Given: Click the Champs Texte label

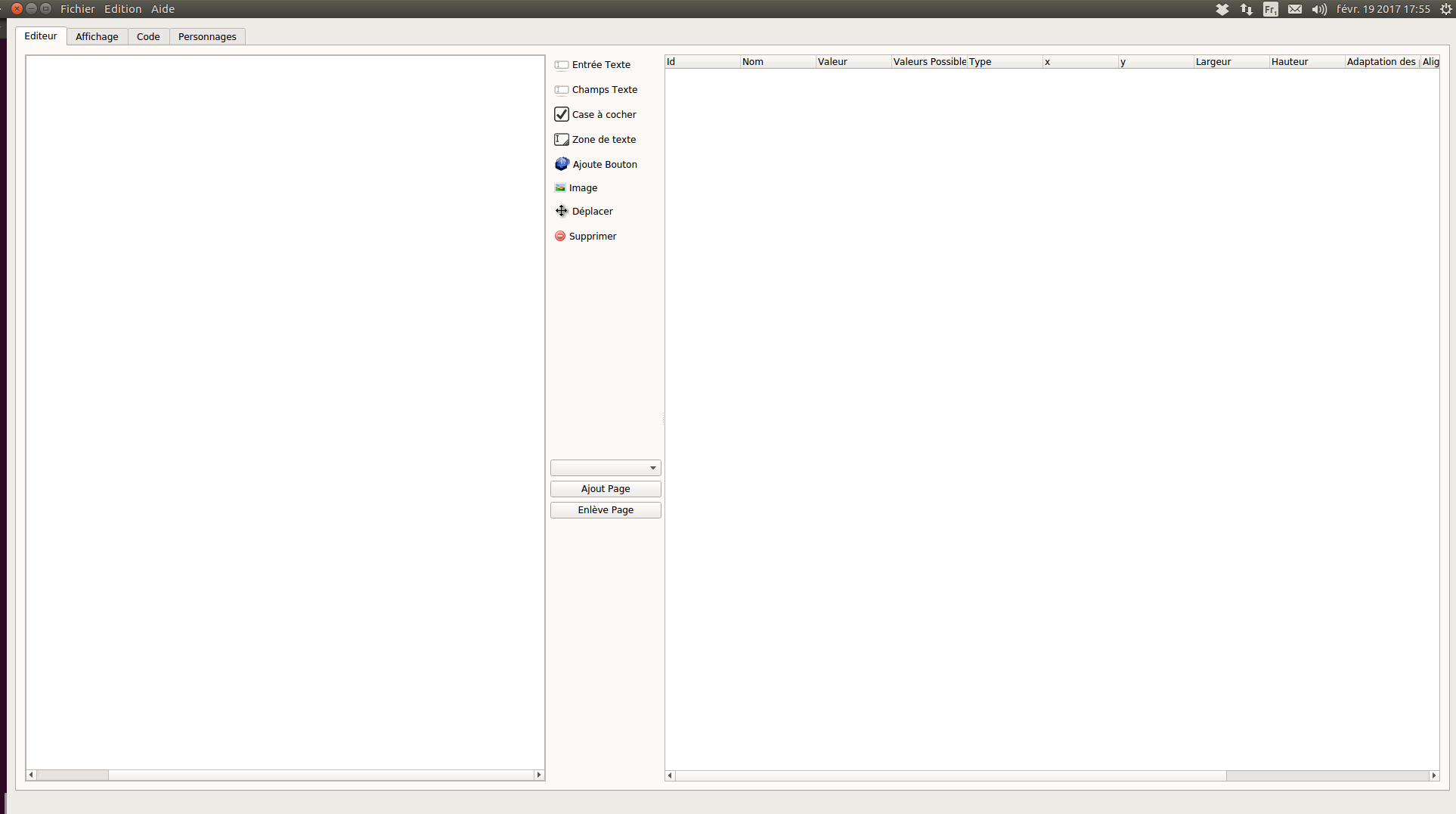Looking at the screenshot, I should click(x=605, y=90).
